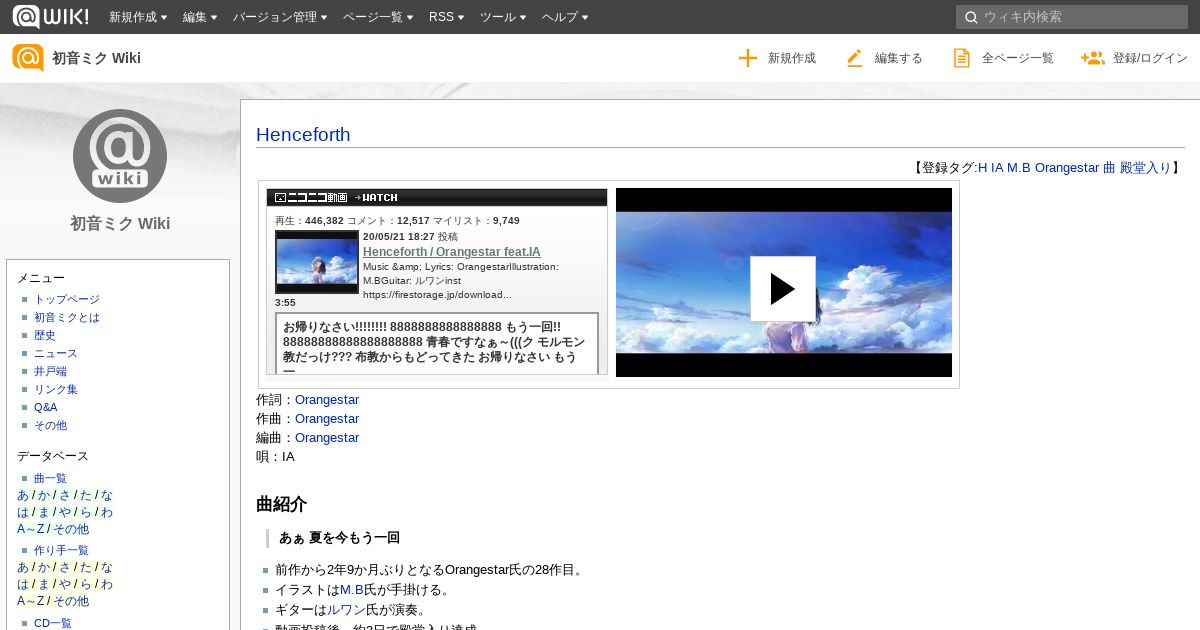Screen dimensions: 1200x630
Task: Open Q&A in sidebar menu
Action: 46,407
